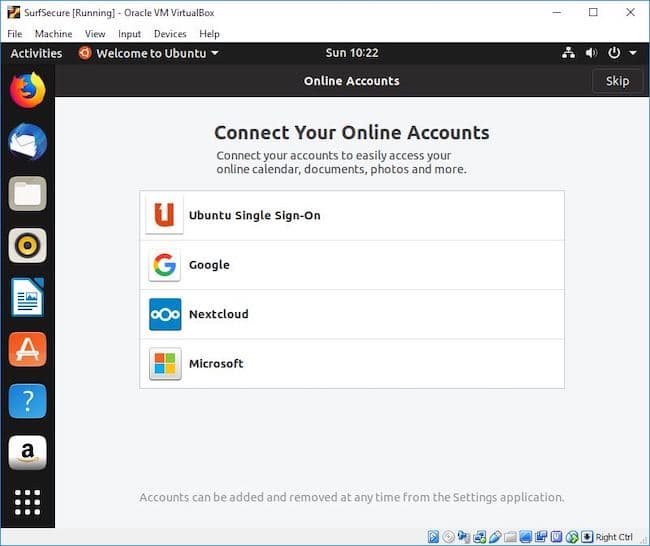Viewport: 650px width, 546px height.
Task: Select the Google account option
Action: point(352,265)
